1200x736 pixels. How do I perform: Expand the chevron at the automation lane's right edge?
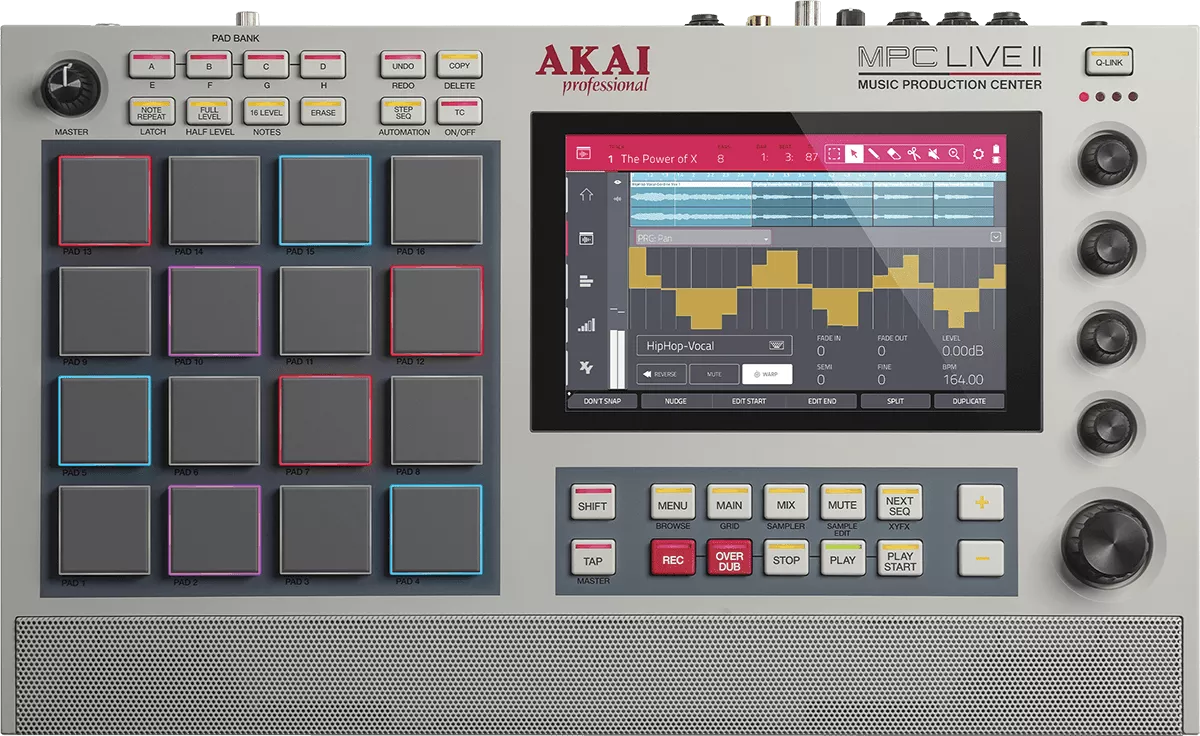(x=994, y=238)
